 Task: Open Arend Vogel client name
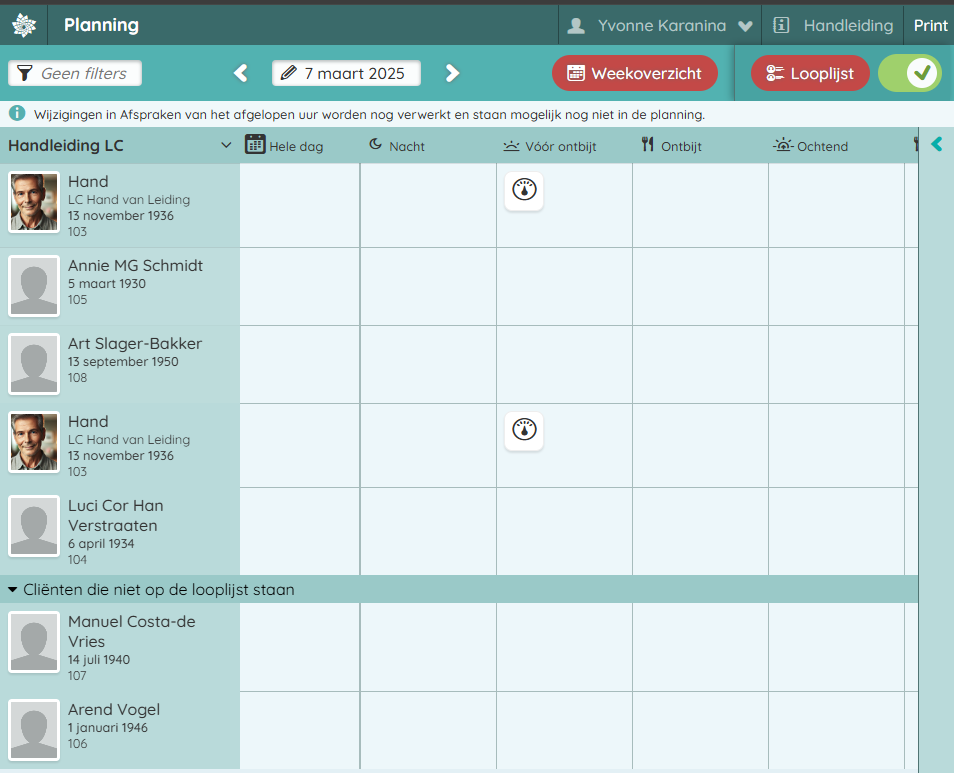(x=114, y=710)
